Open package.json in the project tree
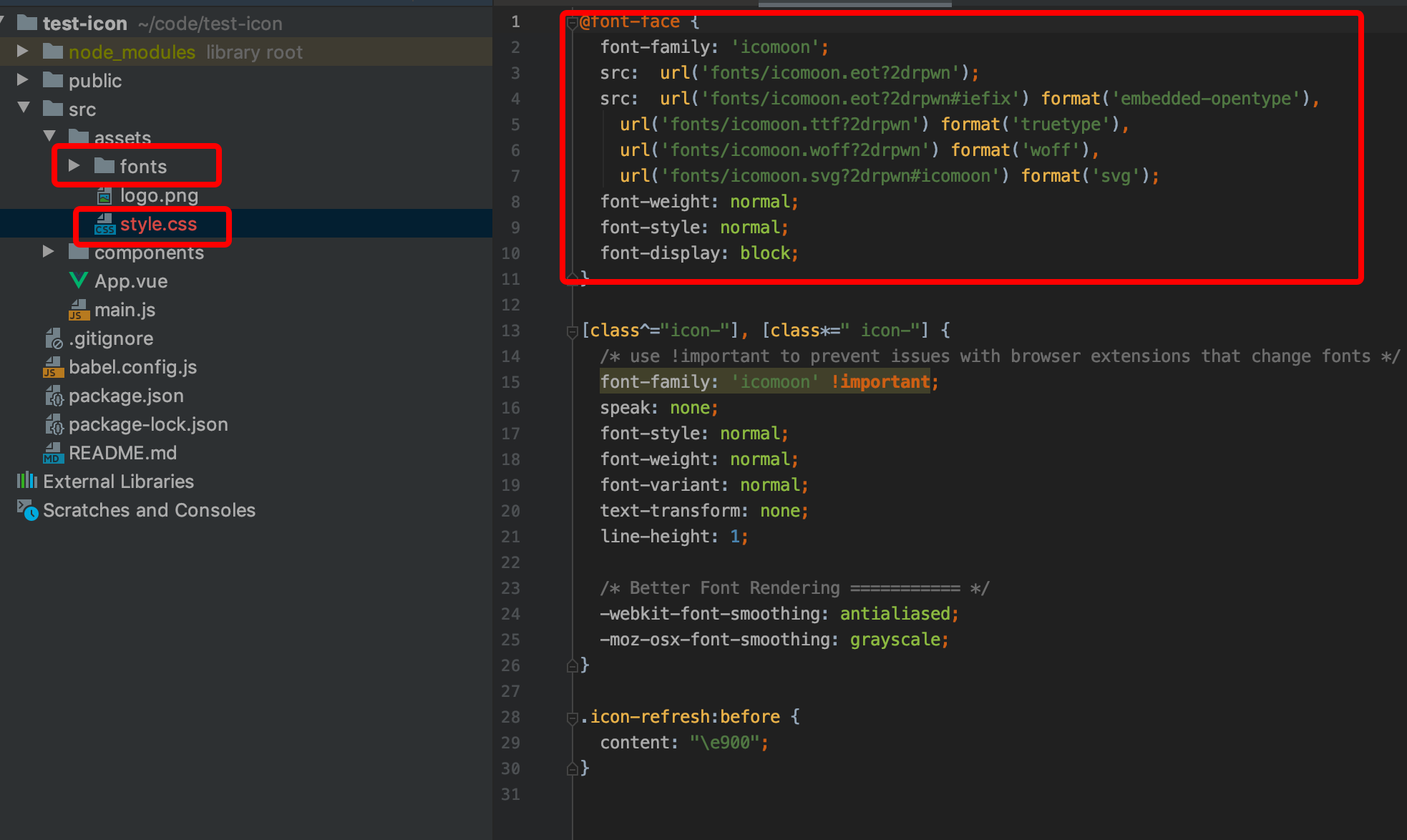 click(x=126, y=396)
